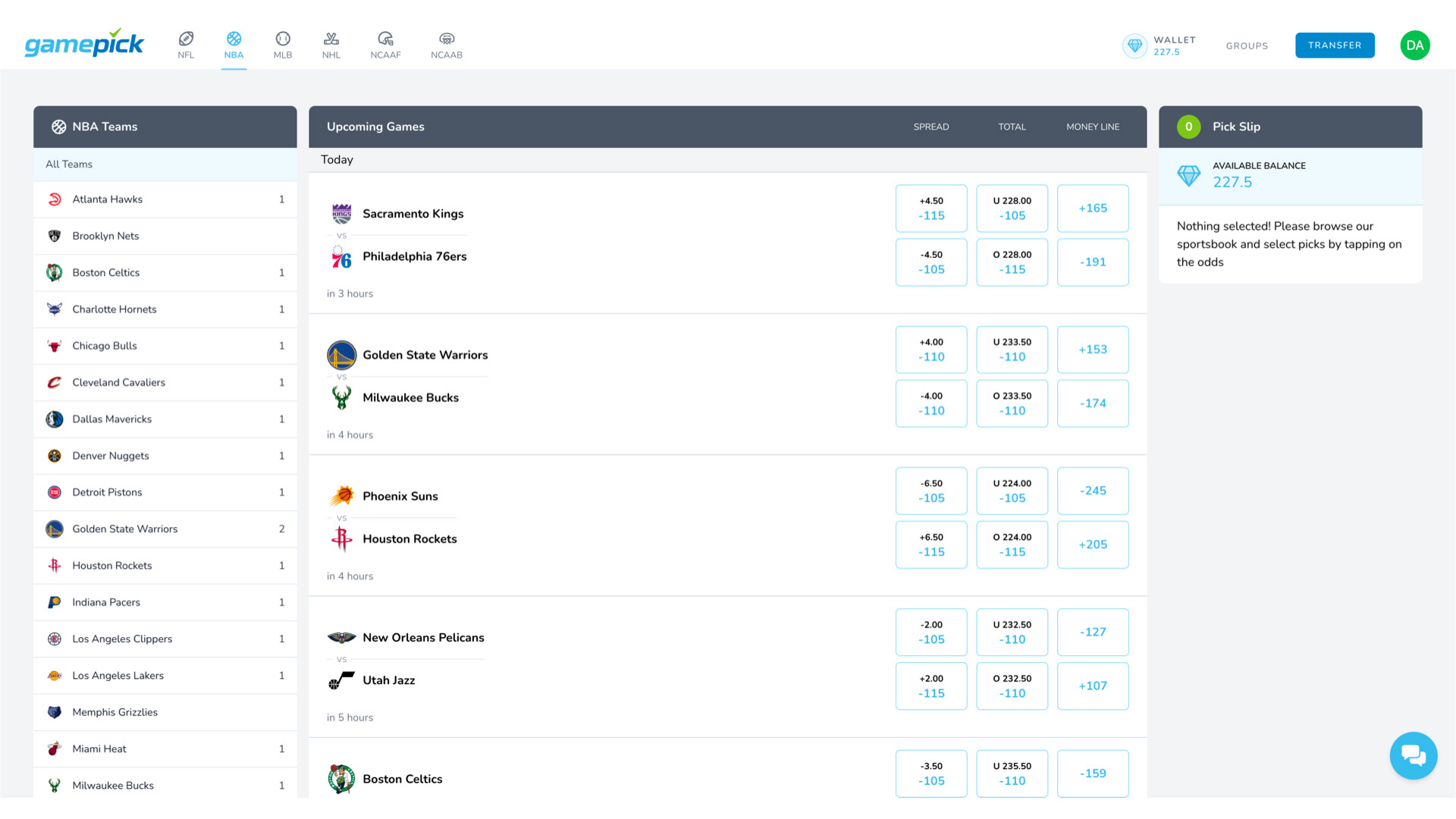This screenshot has height=819, width=1456.
Task: Click Memphis Grizzlies in team list
Action: click(165, 712)
